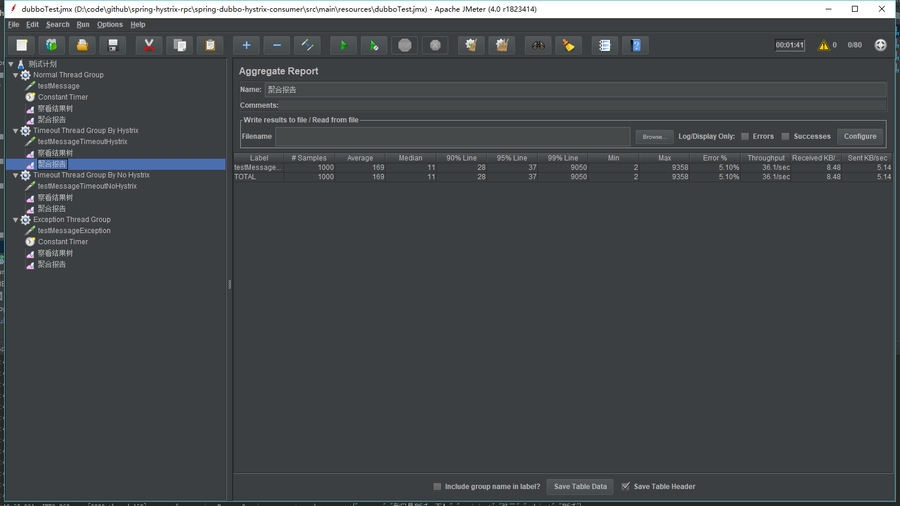Enable the Successes only checkbox
This screenshot has height=506, width=900.
786,136
